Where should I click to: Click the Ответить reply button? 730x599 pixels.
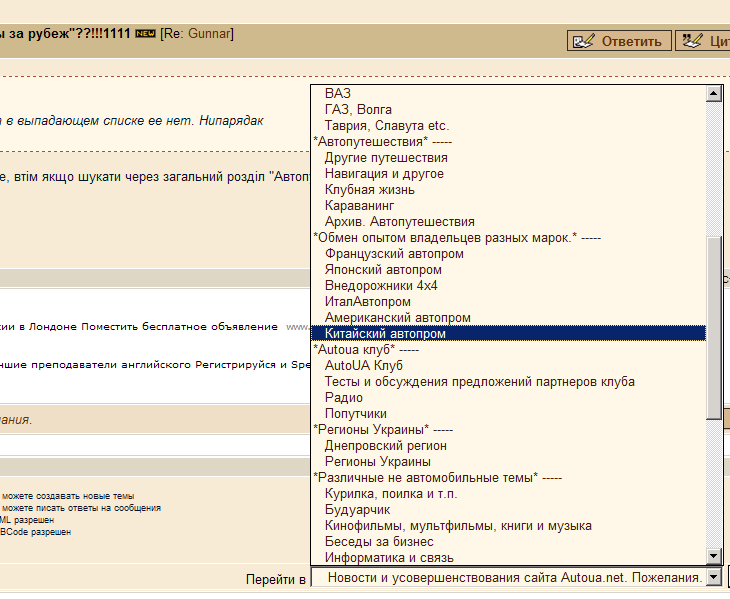click(620, 41)
